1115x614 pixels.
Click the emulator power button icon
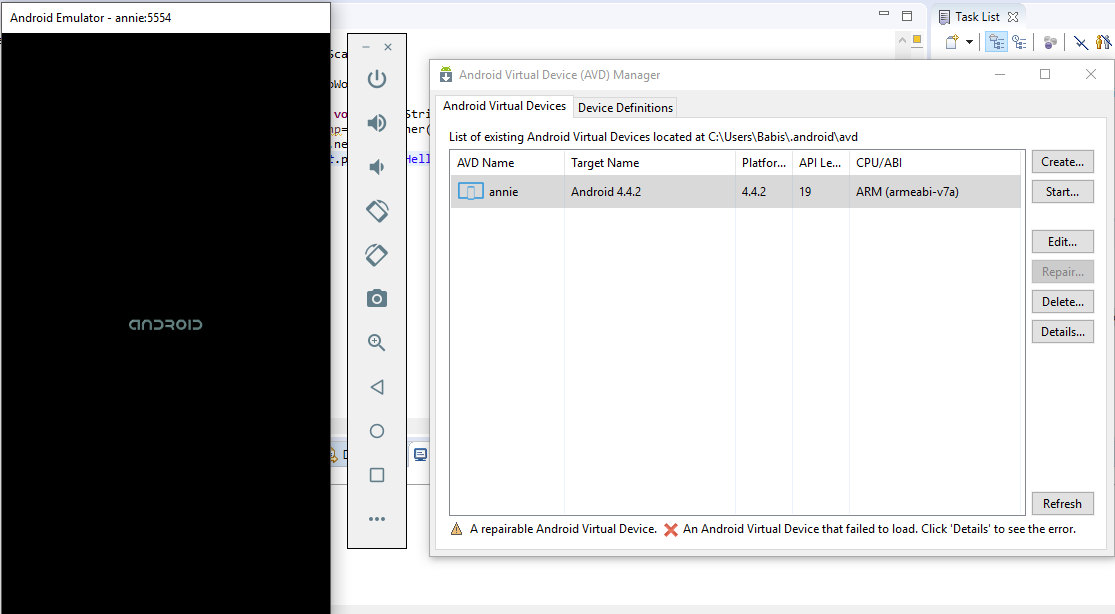click(x=377, y=79)
